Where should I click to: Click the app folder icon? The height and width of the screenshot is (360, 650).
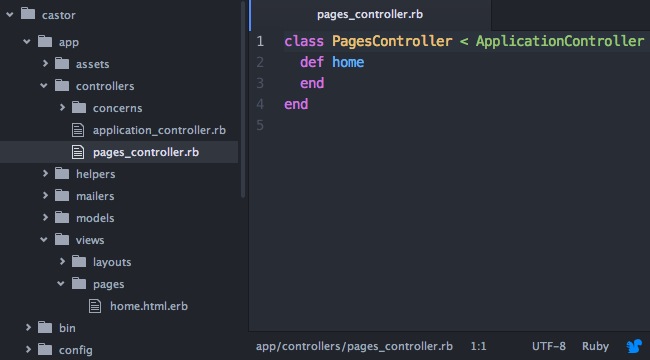coord(45,41)
